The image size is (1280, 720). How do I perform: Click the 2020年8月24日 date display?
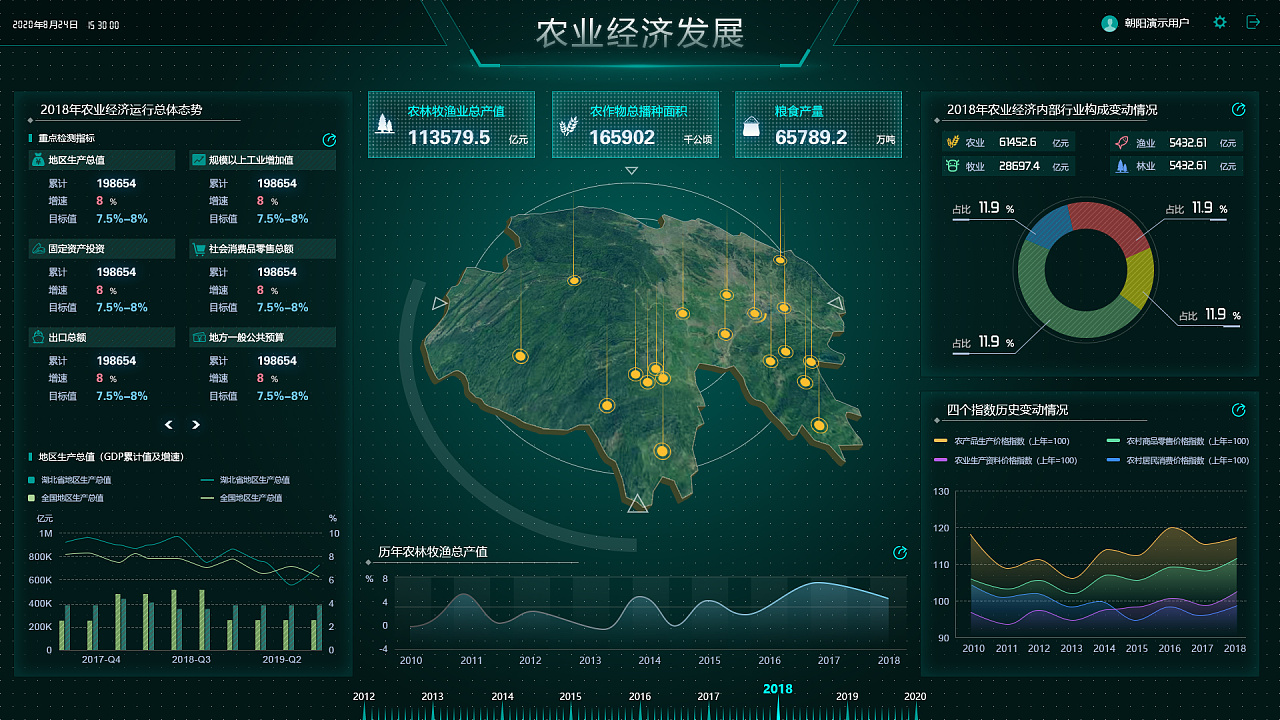[46, 24]
